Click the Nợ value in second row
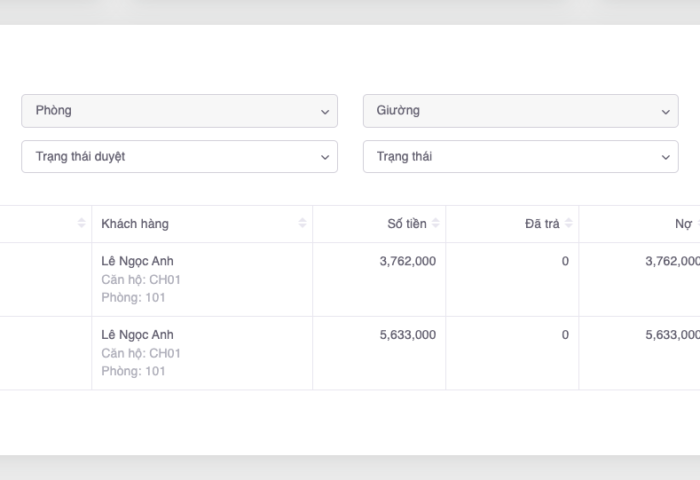This screenshot has height=480, width=700. pyautogui.click(x=672, y=335)
